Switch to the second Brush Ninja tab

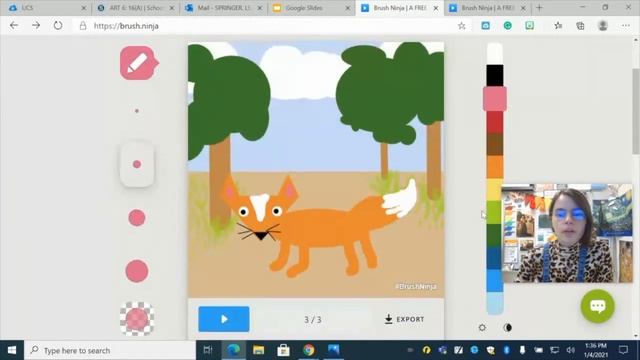(488, 8)
